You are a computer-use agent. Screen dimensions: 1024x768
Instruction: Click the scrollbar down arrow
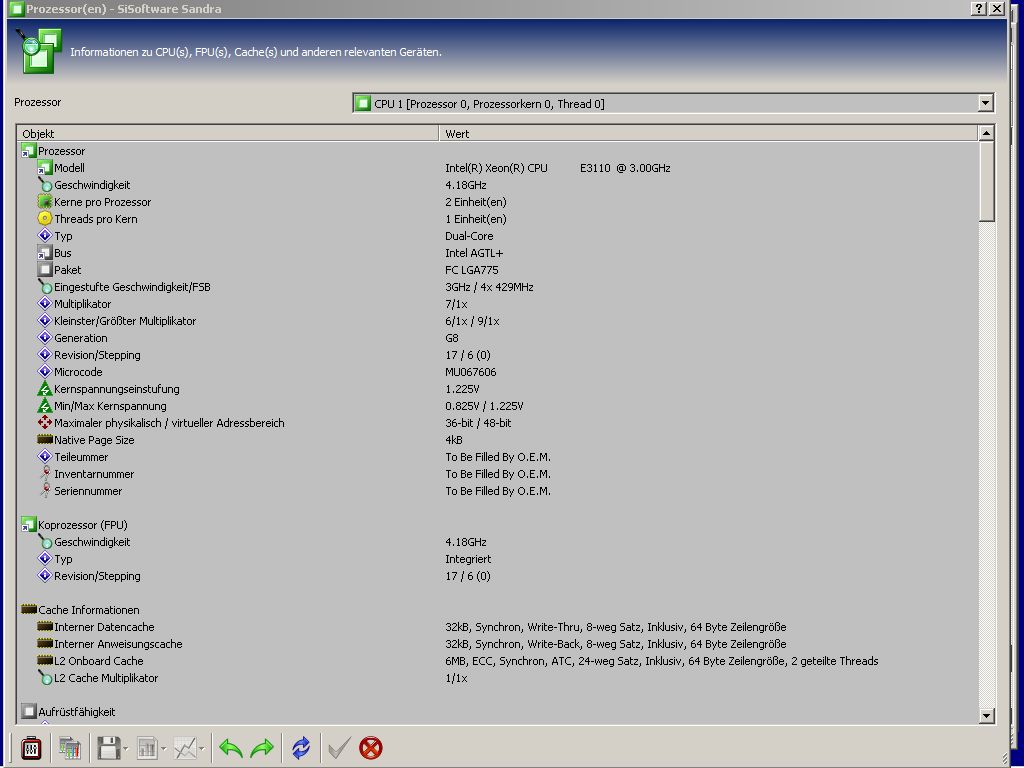[x=986, y=716]
